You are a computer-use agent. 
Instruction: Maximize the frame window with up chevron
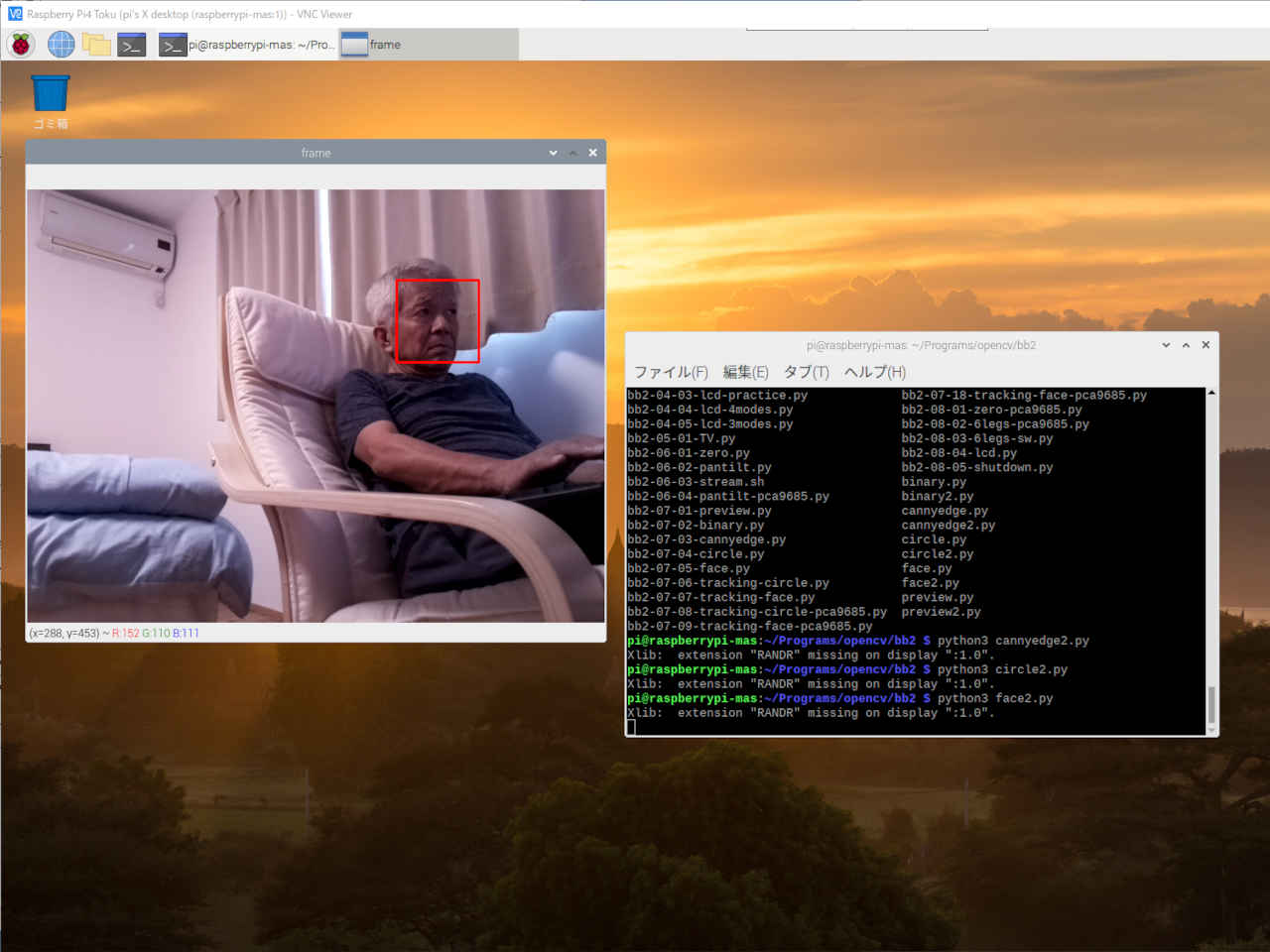[572, 153]
